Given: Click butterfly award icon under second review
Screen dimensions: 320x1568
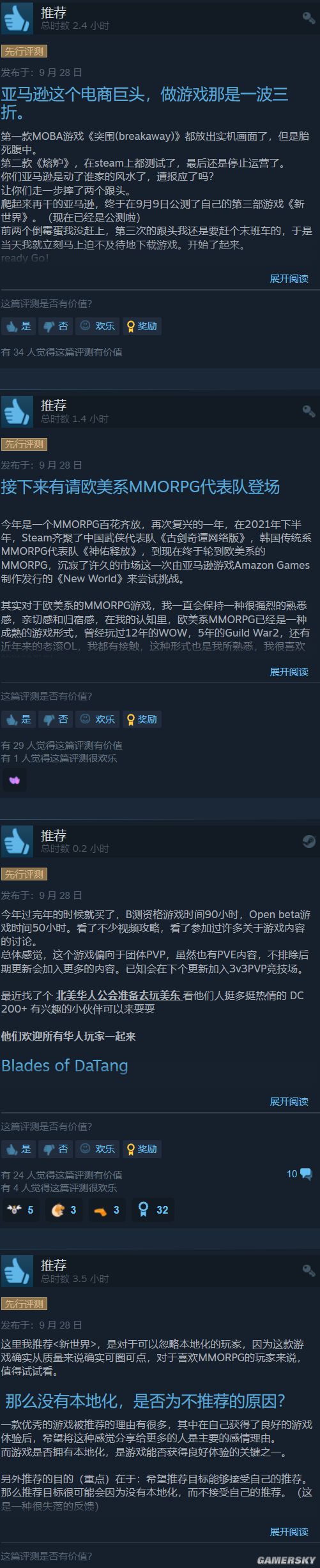Looking at the screenshot, I should (15, 780).
